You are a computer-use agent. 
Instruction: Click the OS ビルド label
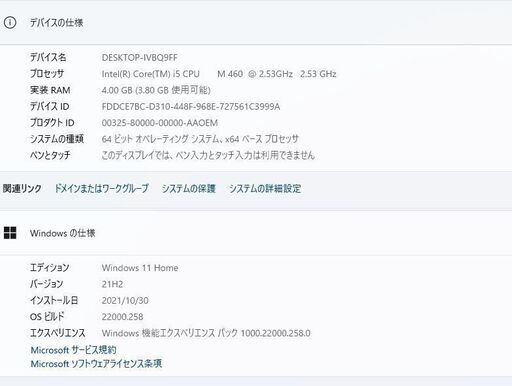coord(47,317)
